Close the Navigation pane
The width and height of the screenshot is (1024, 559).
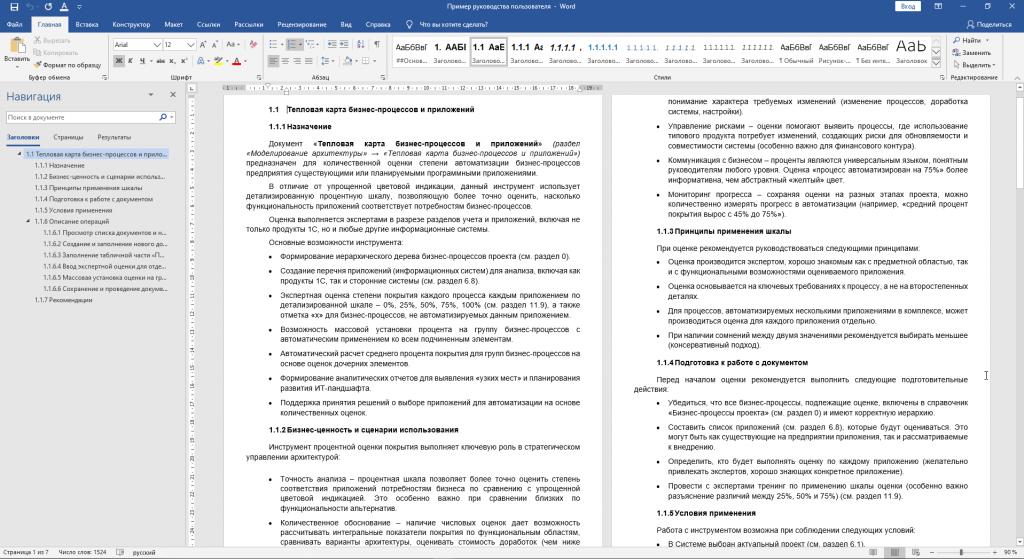click(x=173, y=95)
